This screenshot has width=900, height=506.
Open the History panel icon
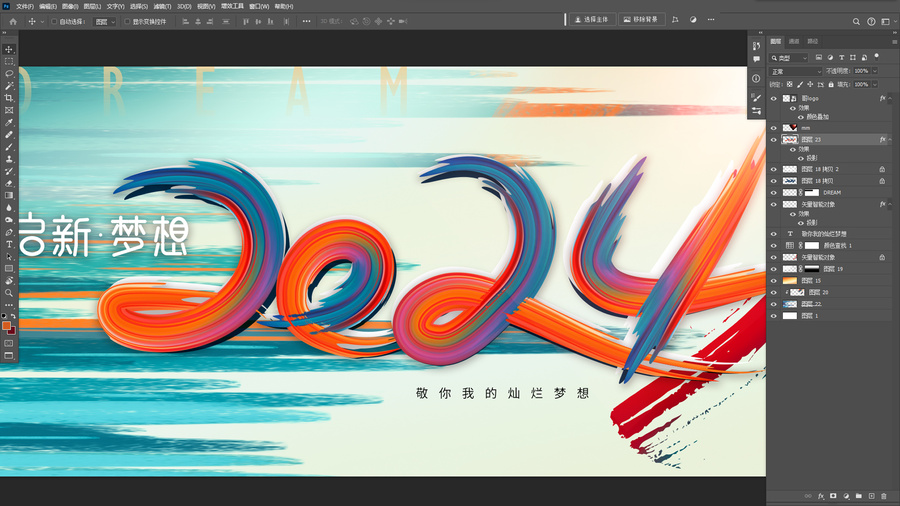pos(757,46)
